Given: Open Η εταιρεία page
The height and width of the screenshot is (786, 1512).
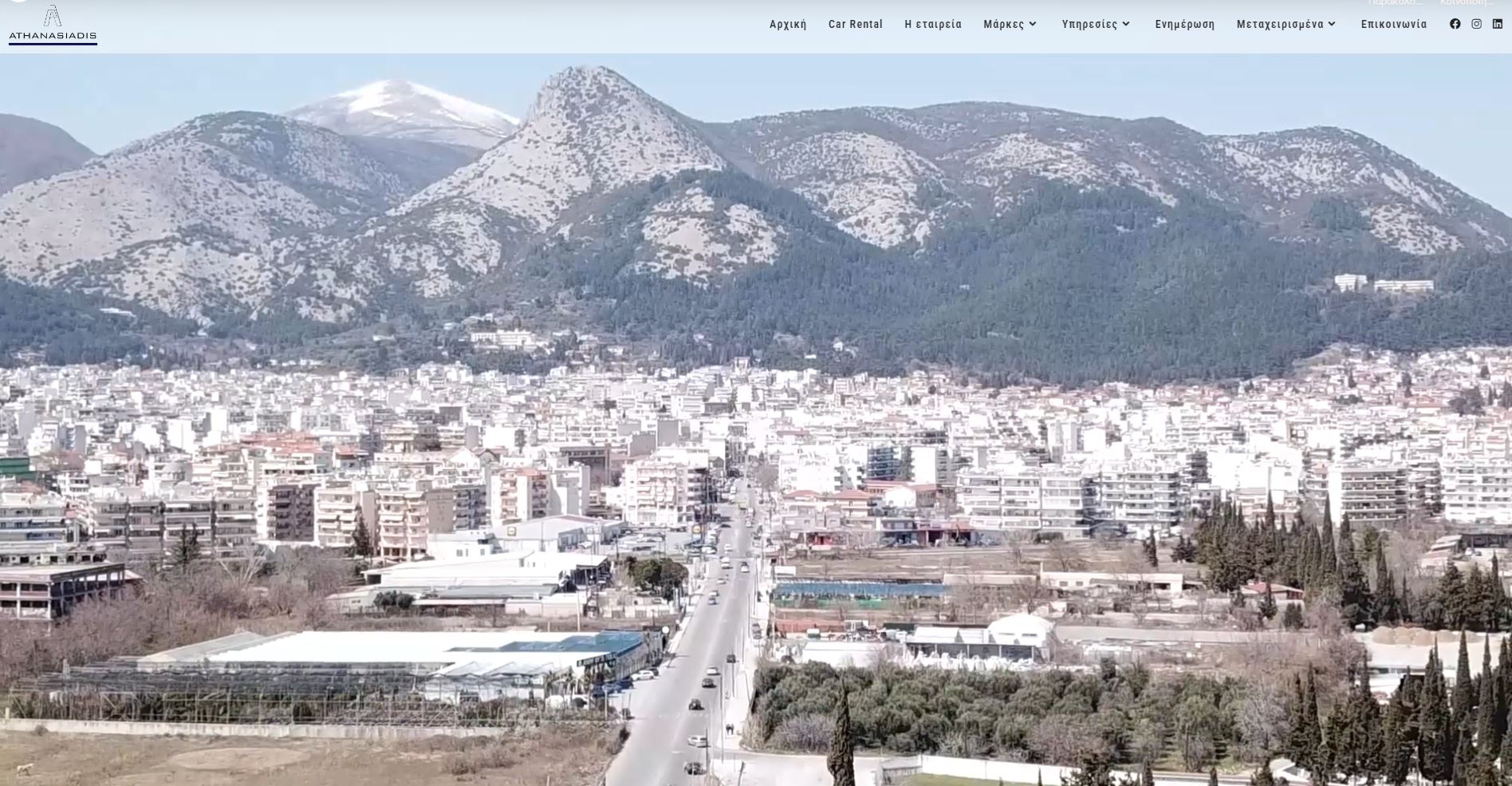Looking at the screenshot, I should [x=933, y=24].
